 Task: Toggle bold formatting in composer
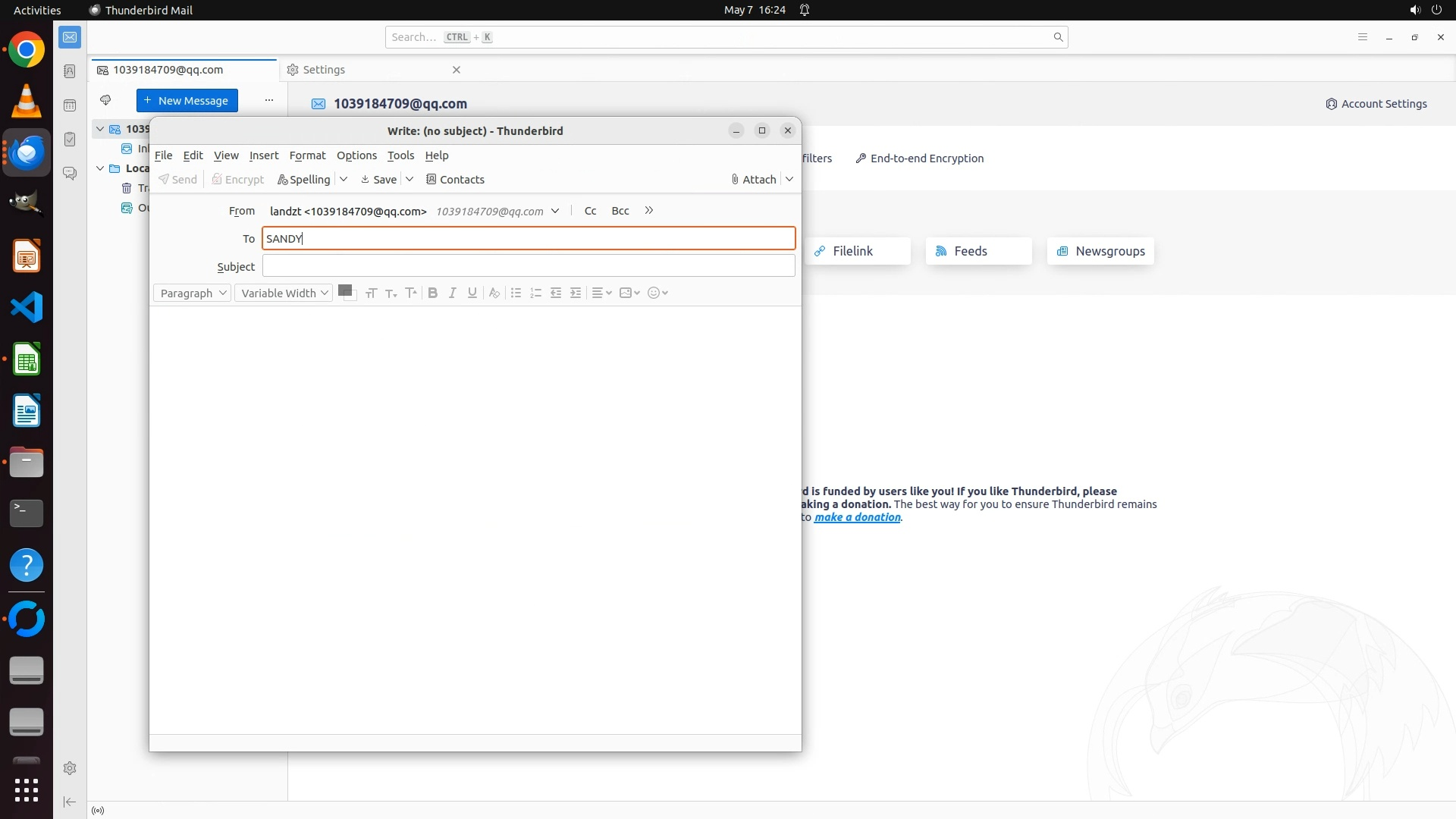(432, 293)
